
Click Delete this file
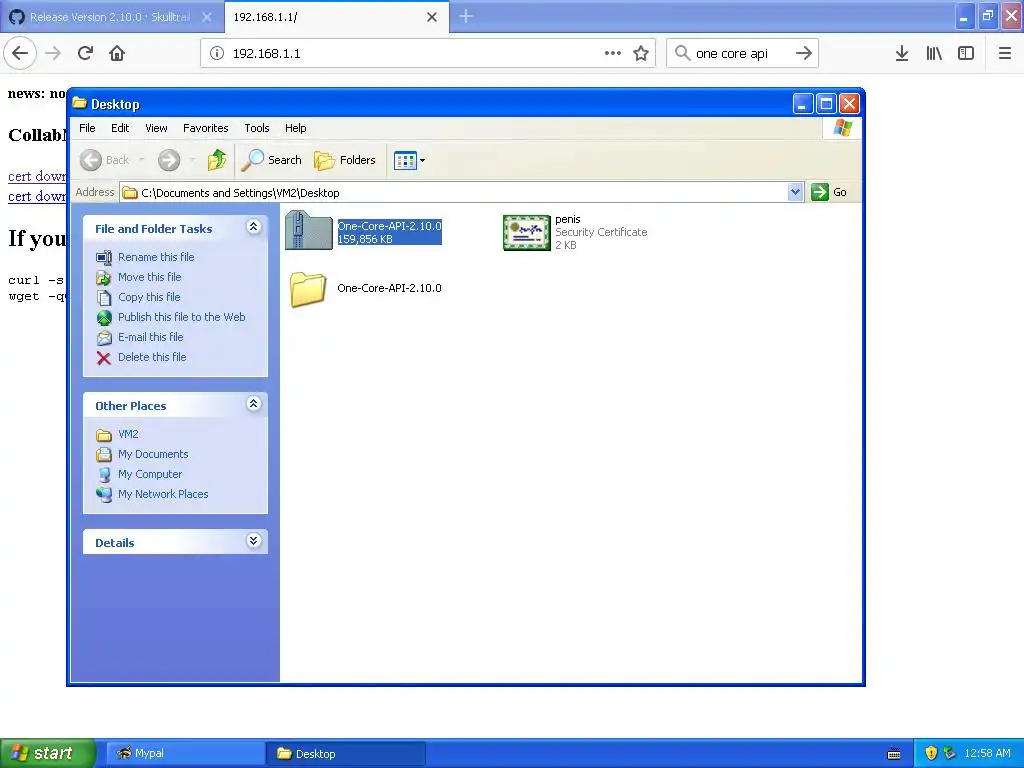coord(152,357)
